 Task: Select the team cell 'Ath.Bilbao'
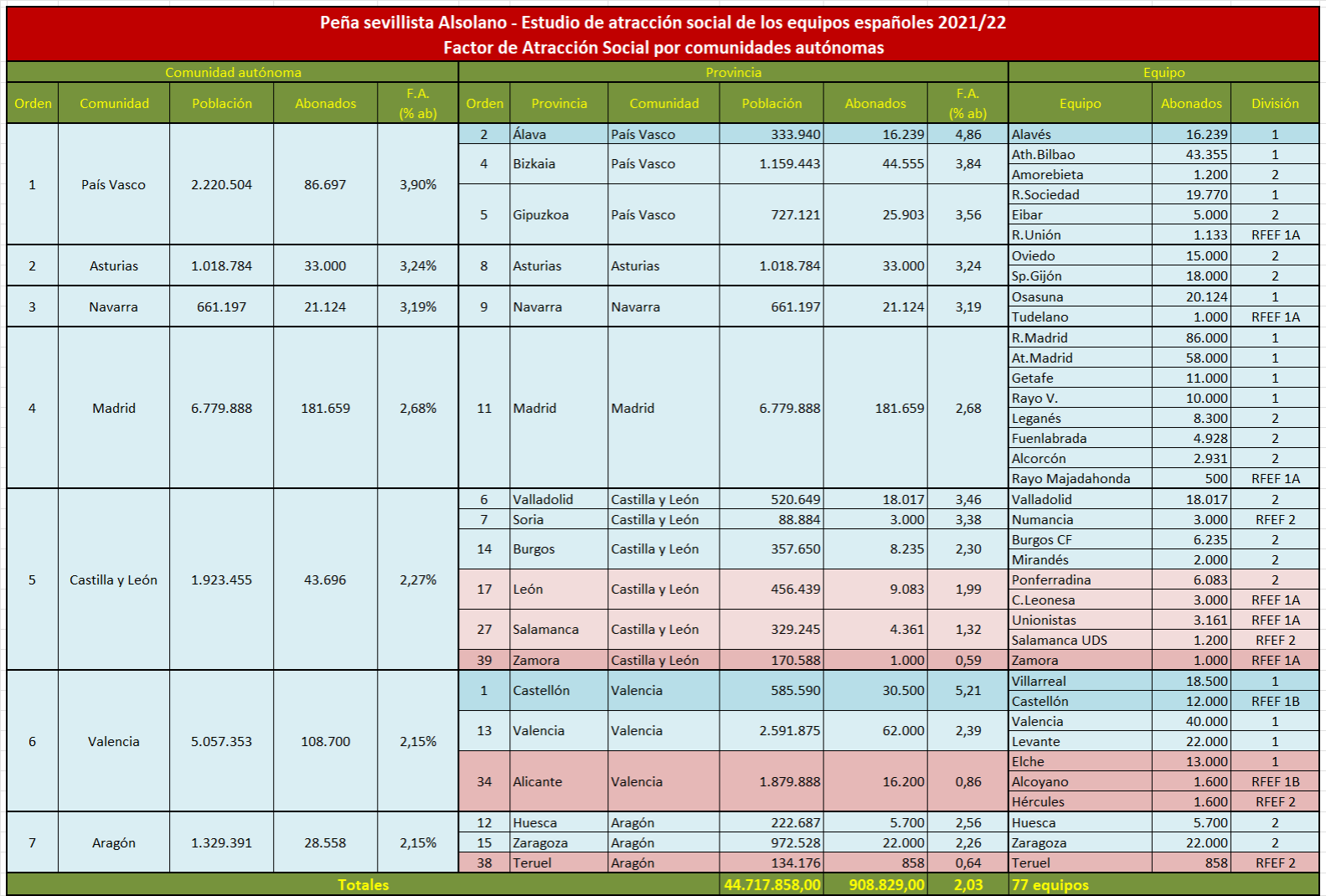[x=1081, y=154]
